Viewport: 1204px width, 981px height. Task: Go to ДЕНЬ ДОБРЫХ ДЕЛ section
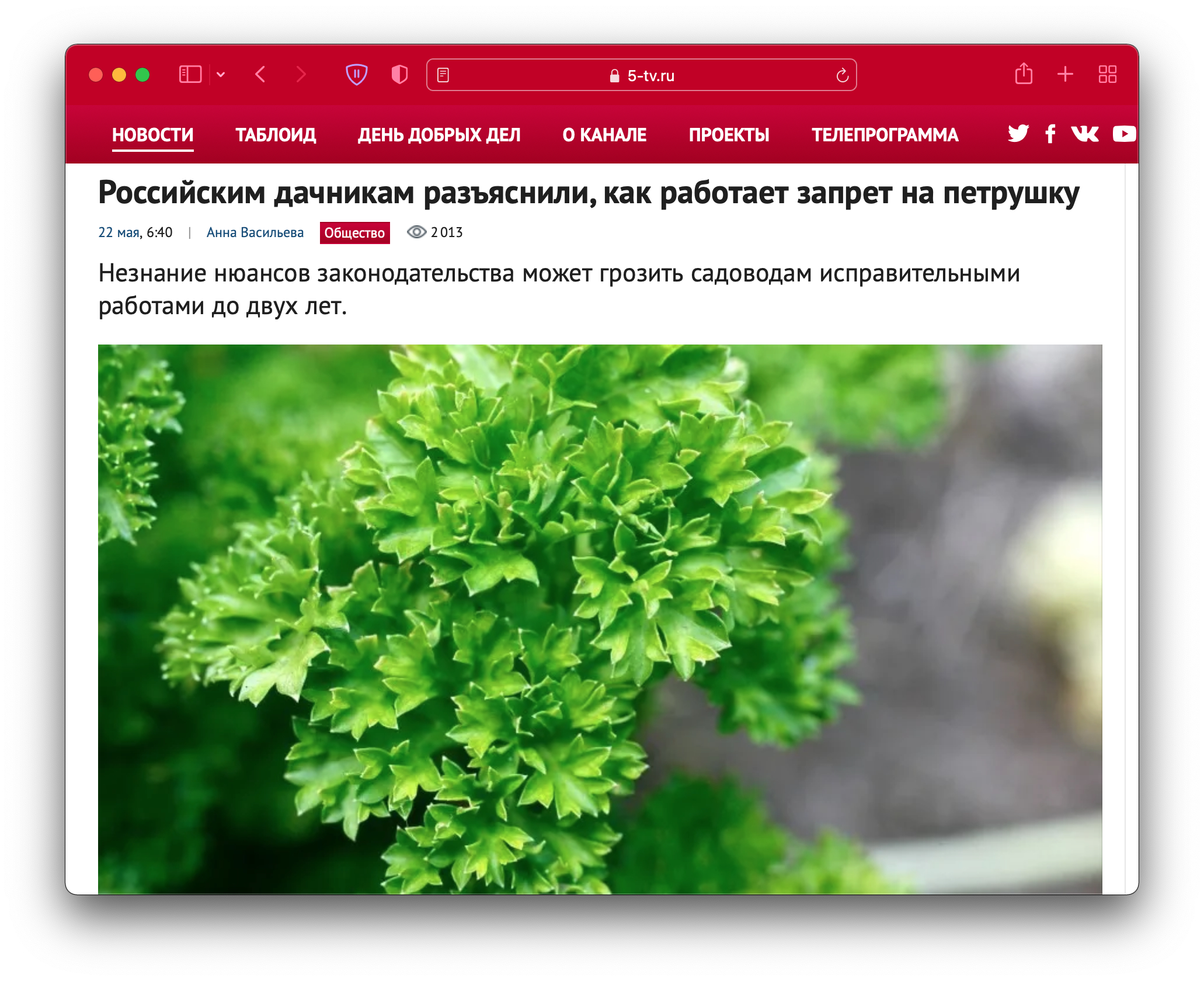tap(439, 135)
